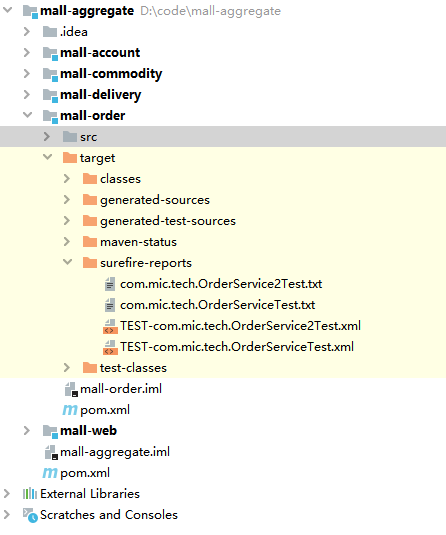The image size is (446, 535).
Task: Click the src folder icon
Action: tap(70, 136)
